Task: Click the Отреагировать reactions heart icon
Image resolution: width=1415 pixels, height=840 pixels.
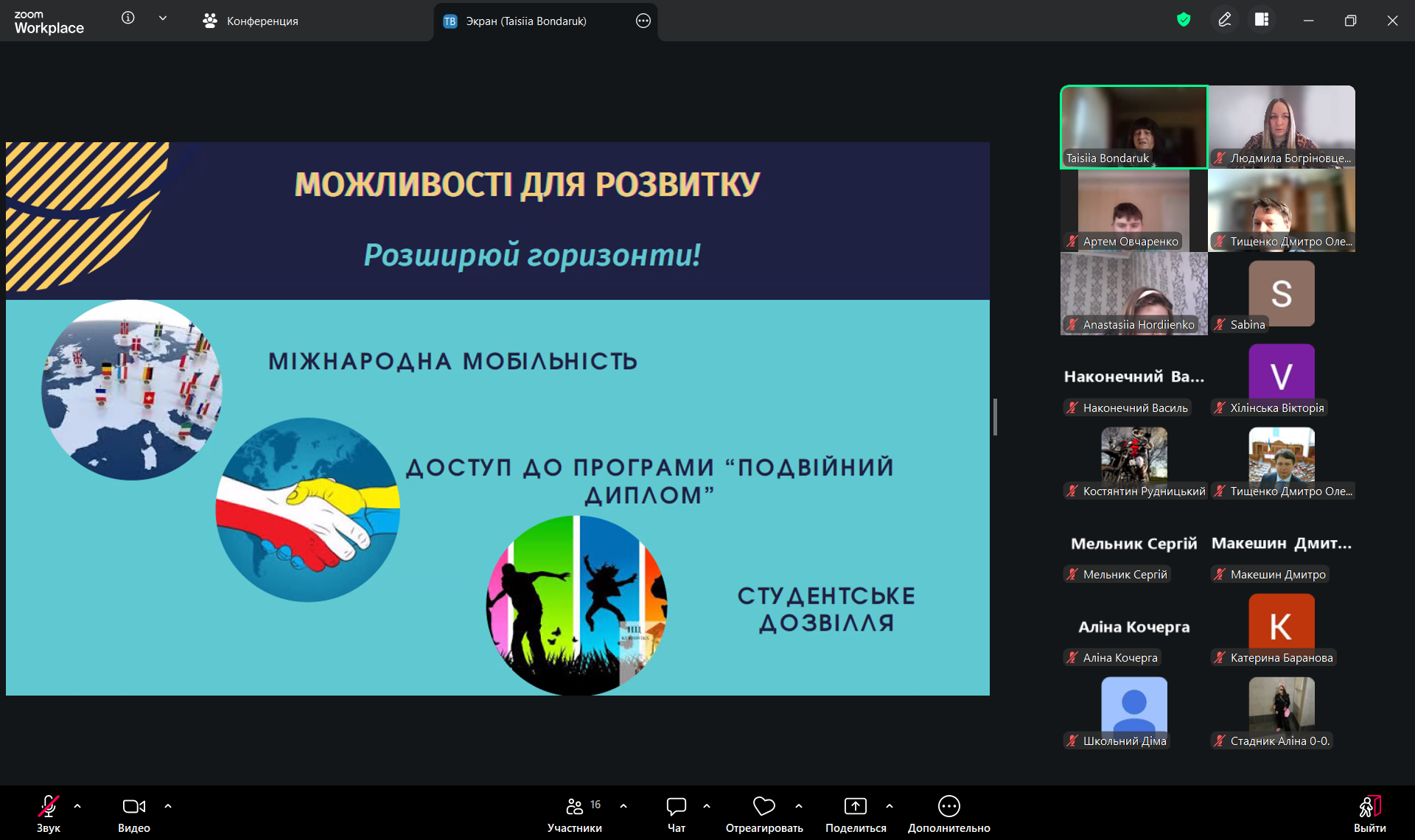Action: [764, 806]
